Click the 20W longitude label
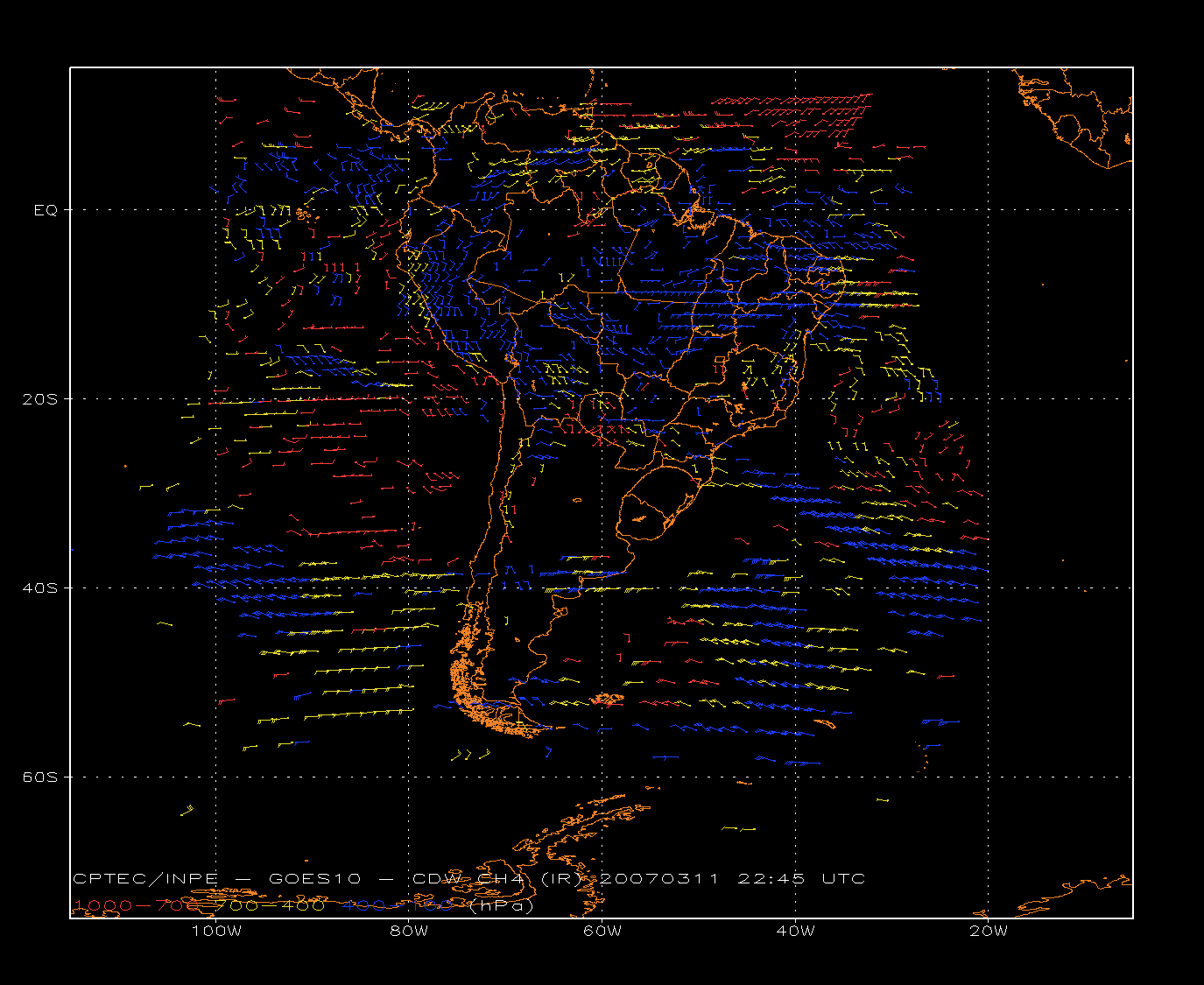Screen dimensions: 1204x985 click(x=989, y=931)
